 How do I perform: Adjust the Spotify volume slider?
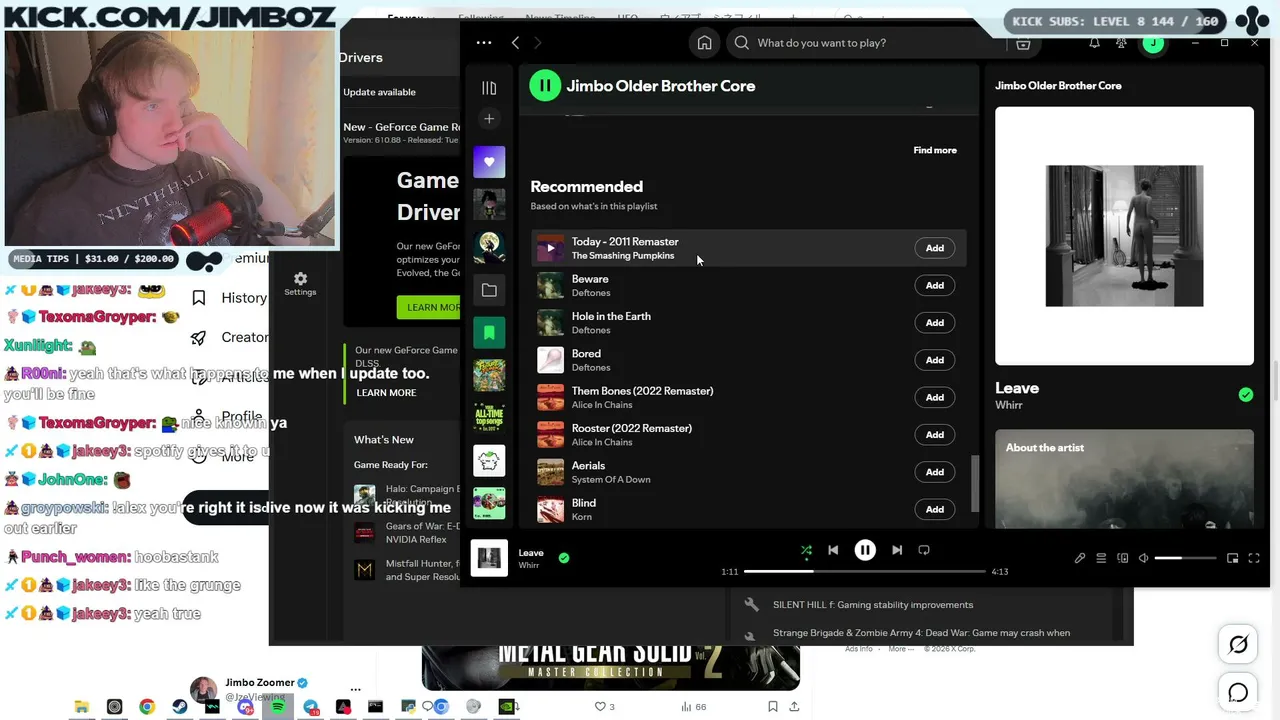[x=1186, y=558]
